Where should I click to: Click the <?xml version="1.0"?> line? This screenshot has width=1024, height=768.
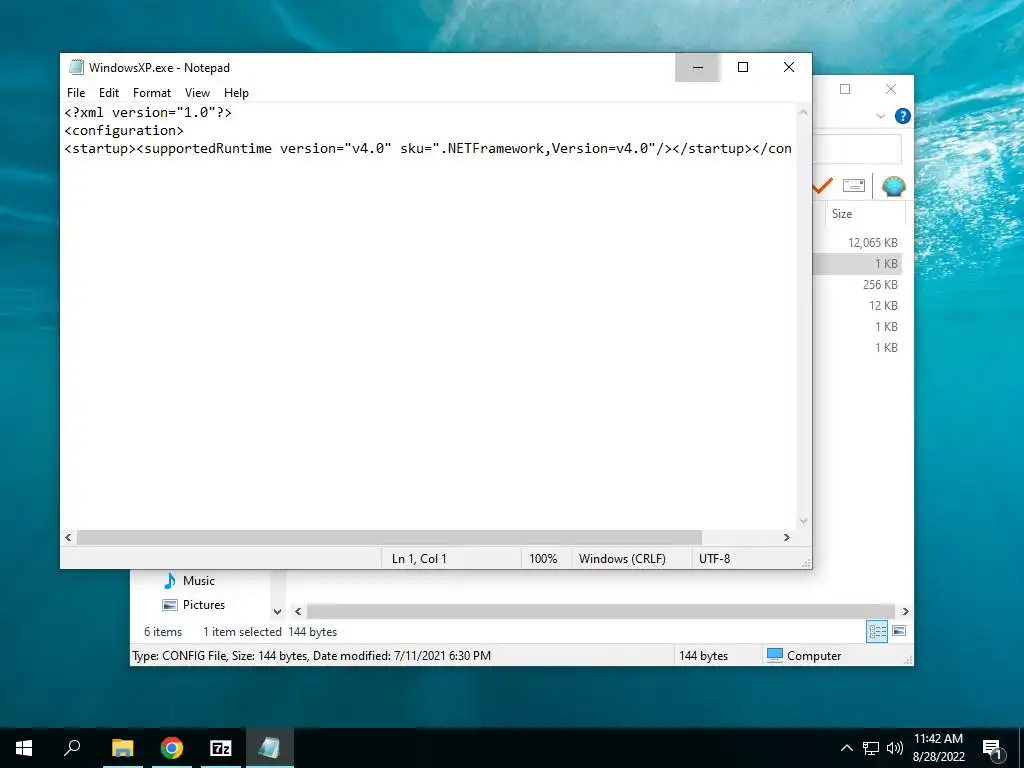coord(148,112)
